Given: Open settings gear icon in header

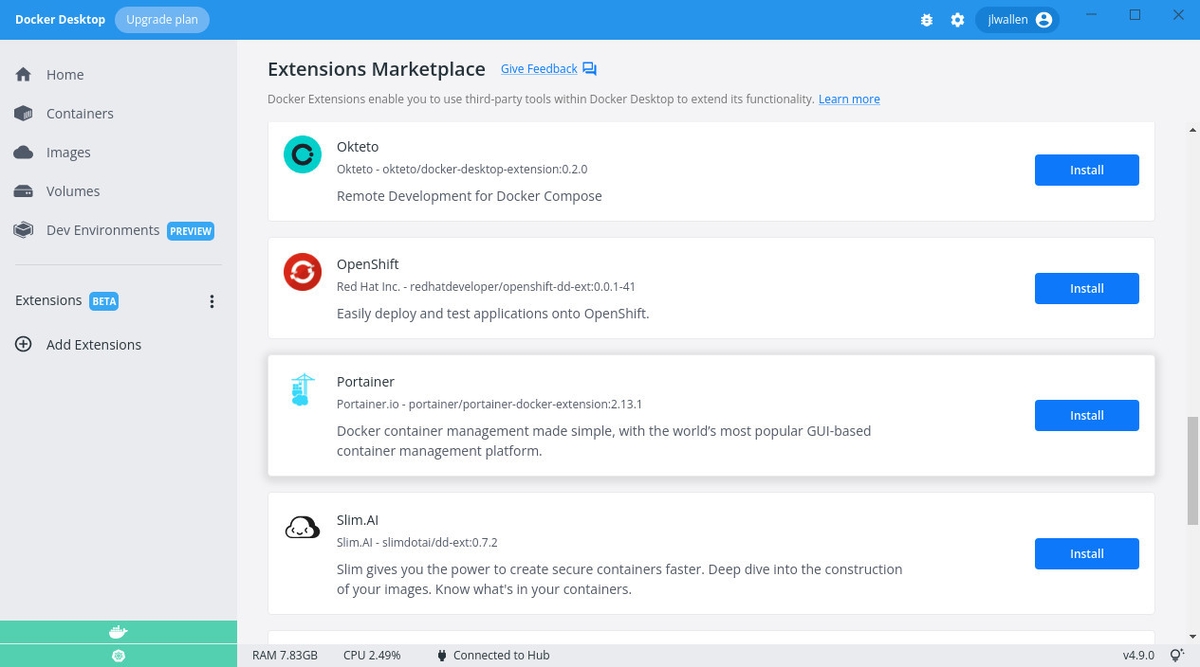Looking at the screenshot, I should point(957,20).
